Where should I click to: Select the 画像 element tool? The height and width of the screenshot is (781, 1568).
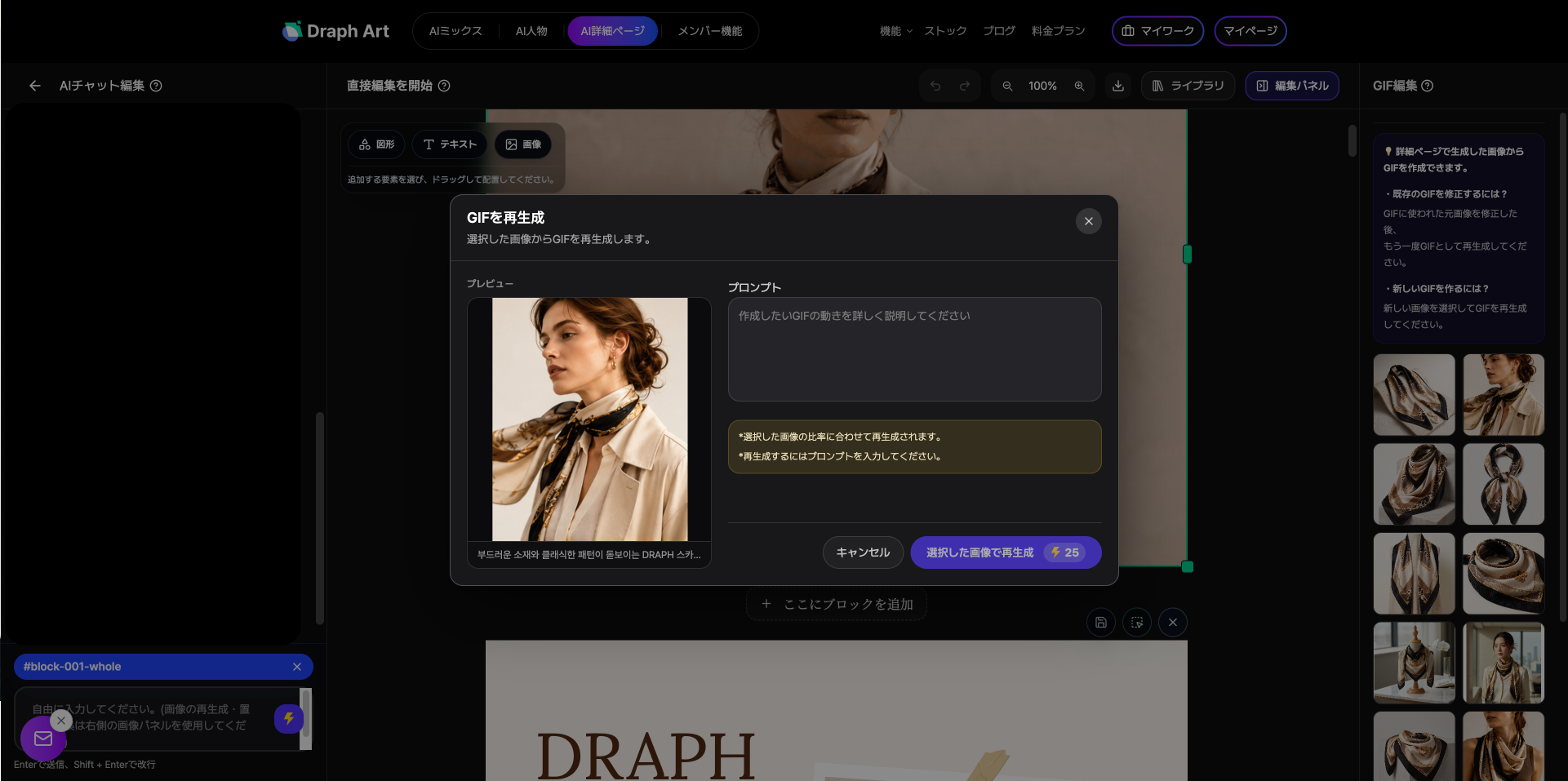point(523,144)
